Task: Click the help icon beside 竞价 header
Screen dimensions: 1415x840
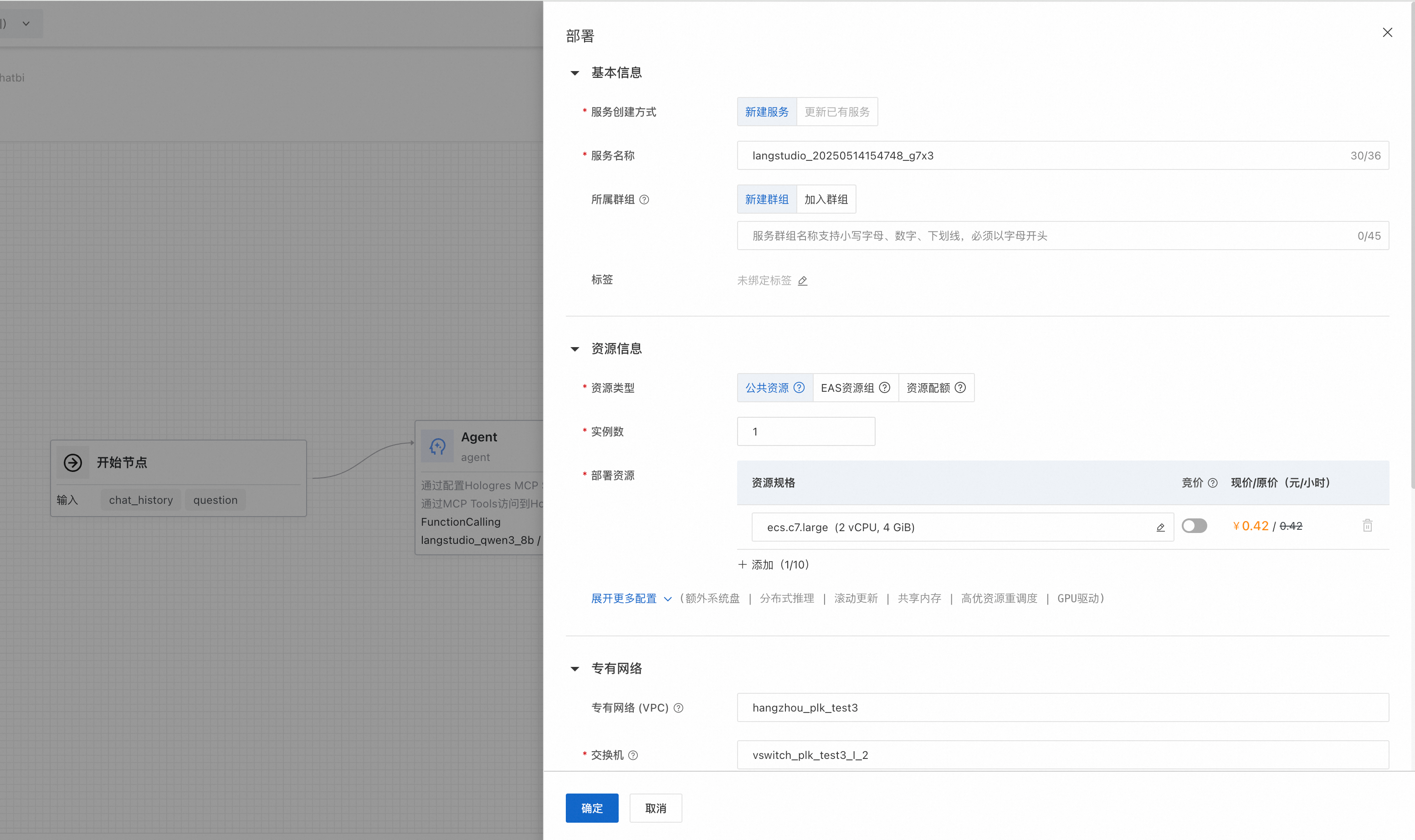Action: tap(1212, 483)
